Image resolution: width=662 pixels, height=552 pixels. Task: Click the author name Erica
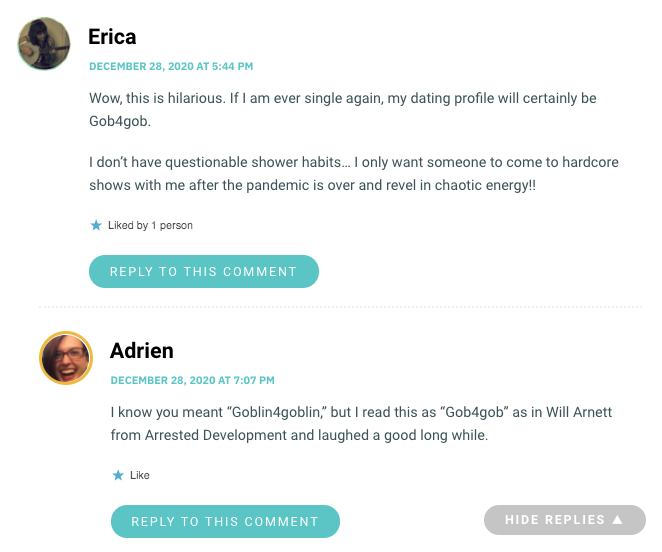click(112, 37)
